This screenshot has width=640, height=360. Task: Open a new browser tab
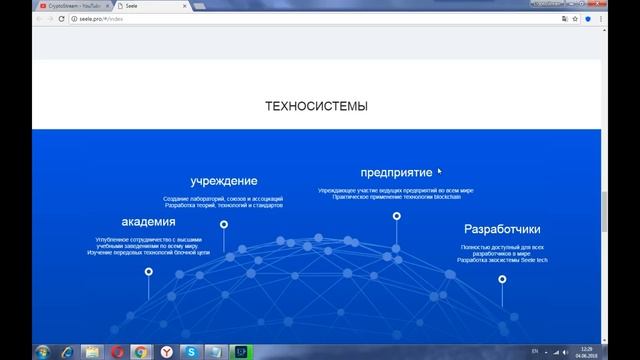200,6
